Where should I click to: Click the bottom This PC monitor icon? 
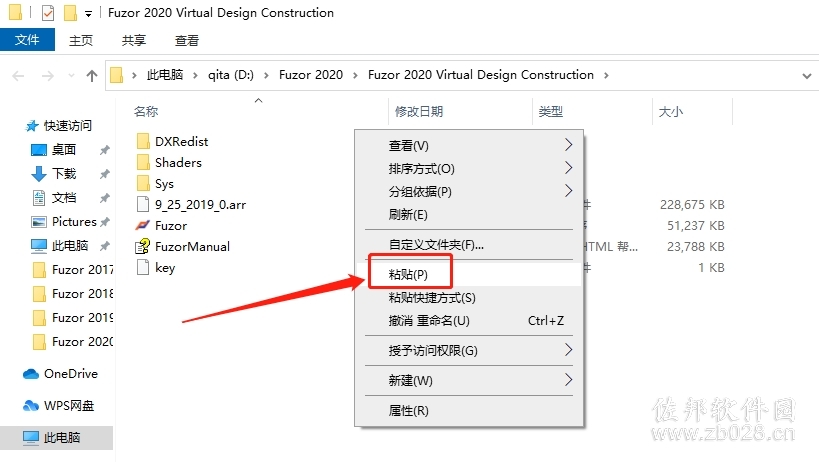(x=31, y=437)
